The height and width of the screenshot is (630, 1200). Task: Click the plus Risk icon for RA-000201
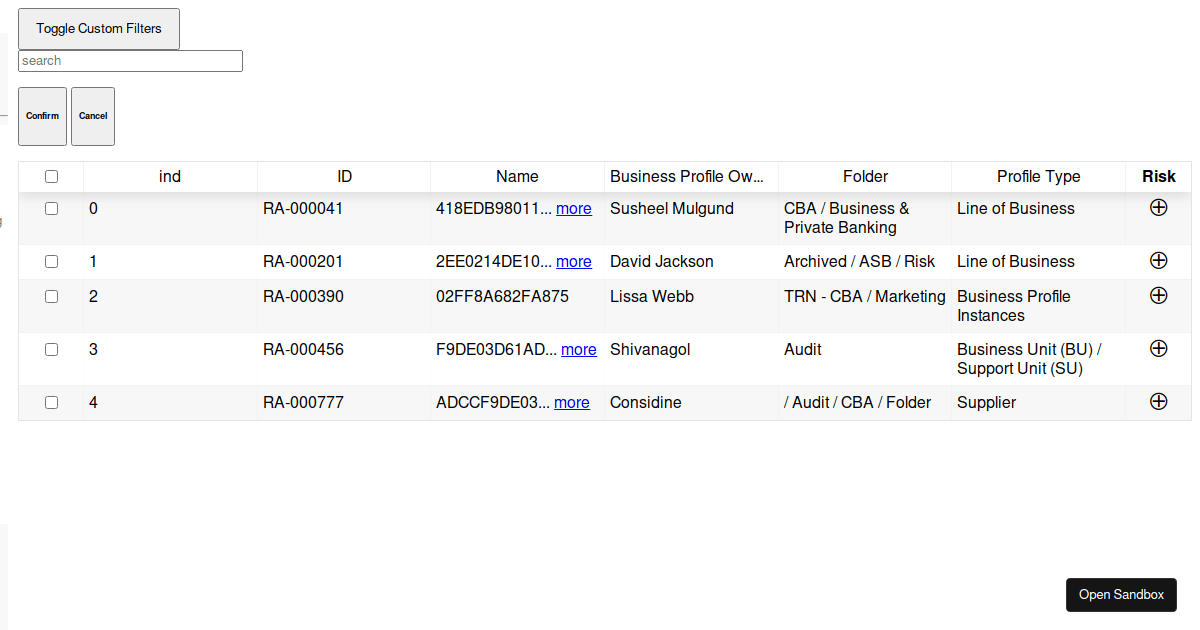tap(1158, 260)
